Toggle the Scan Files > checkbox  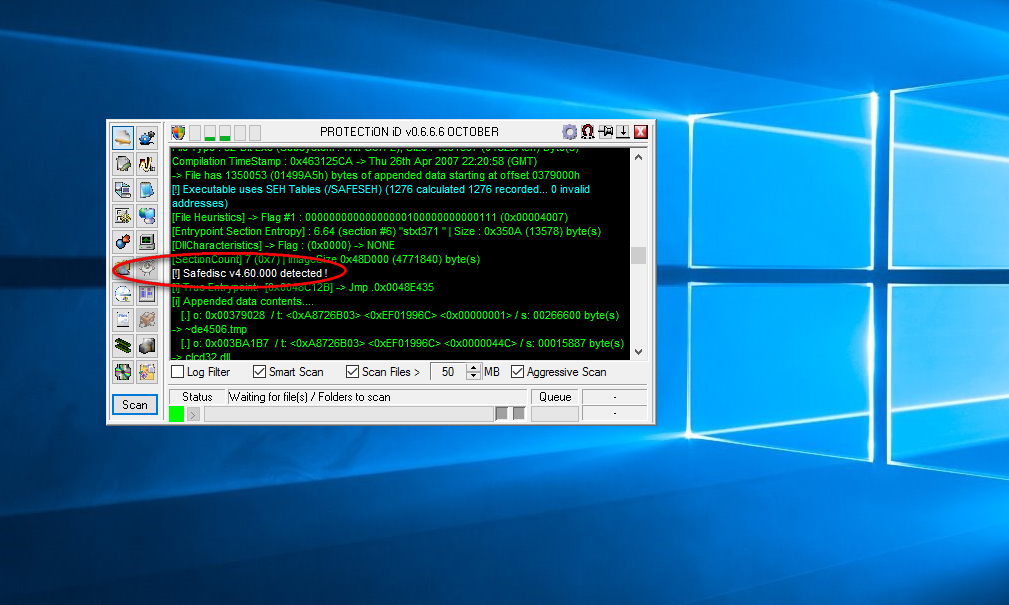pos(352,371)
